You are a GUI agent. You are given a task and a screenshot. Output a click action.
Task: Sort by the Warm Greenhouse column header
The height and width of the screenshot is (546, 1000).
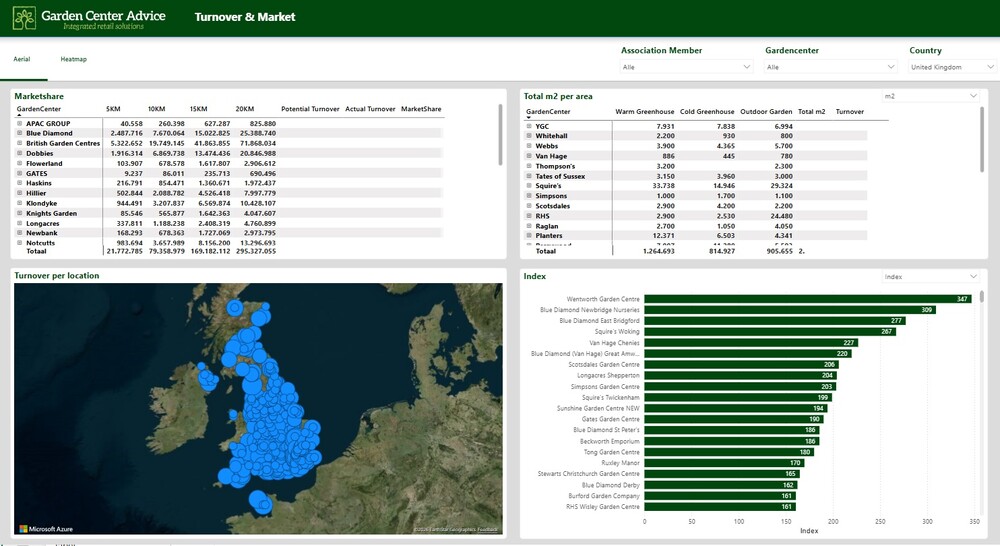click(644, 112)
